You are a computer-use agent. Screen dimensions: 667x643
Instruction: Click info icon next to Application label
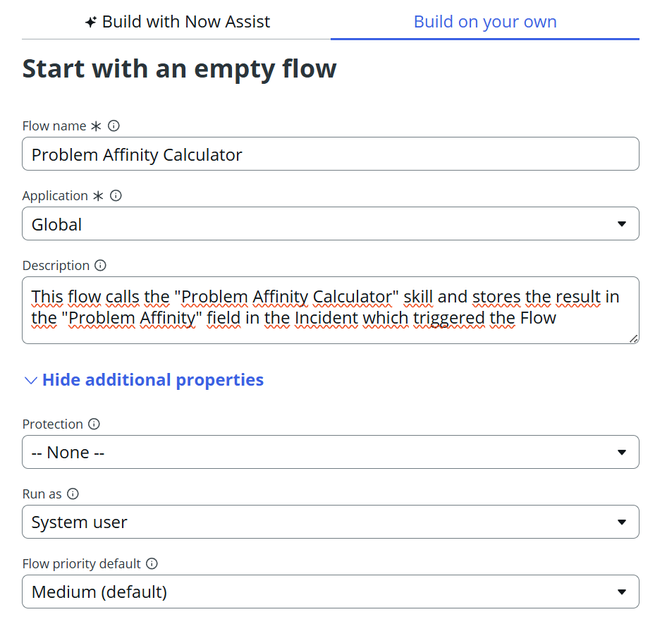pos(116,196)
